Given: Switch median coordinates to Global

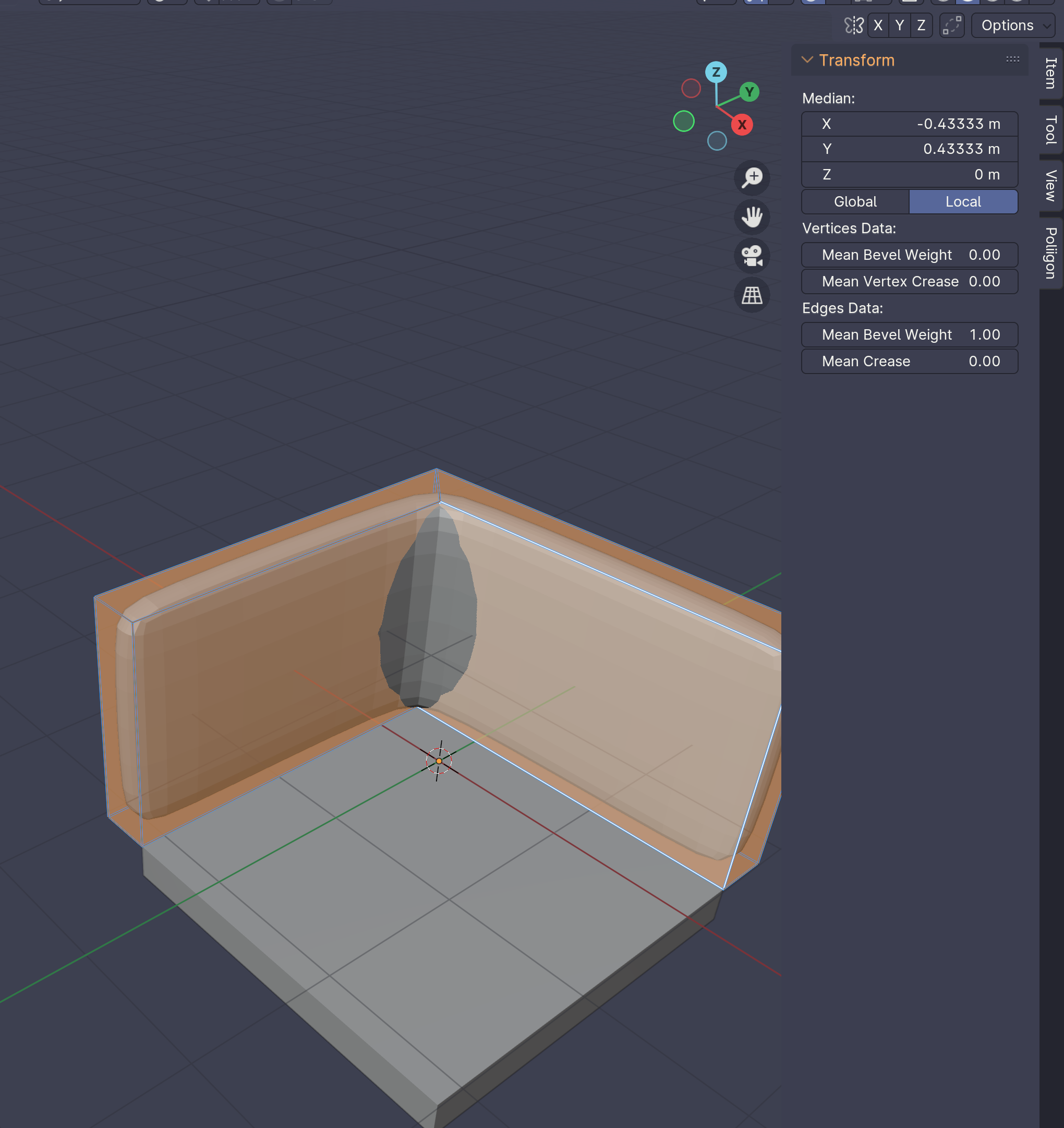Looking at the screenshot, I should [855, 201].
